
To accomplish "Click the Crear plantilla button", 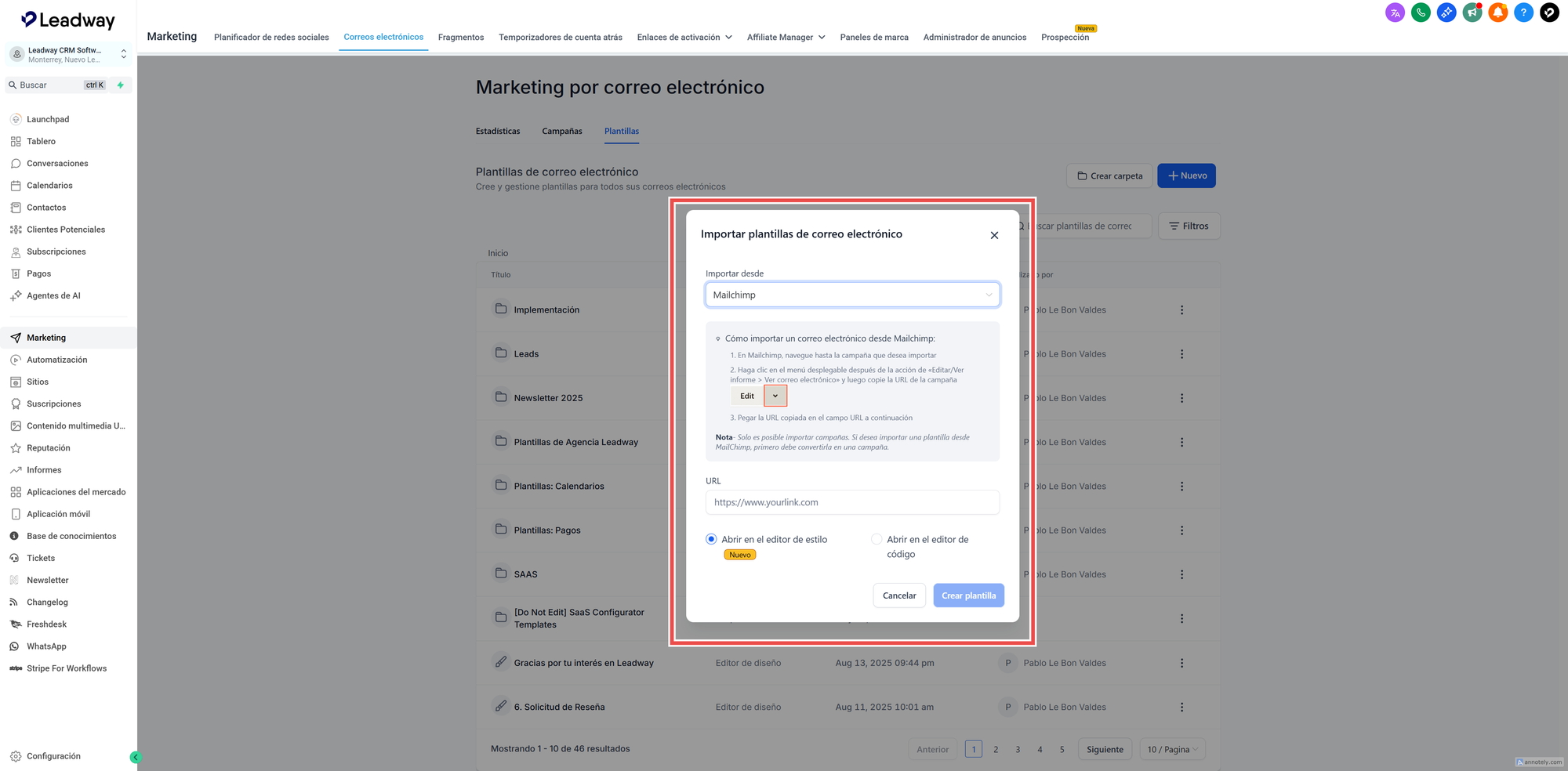I will (968, 595).
